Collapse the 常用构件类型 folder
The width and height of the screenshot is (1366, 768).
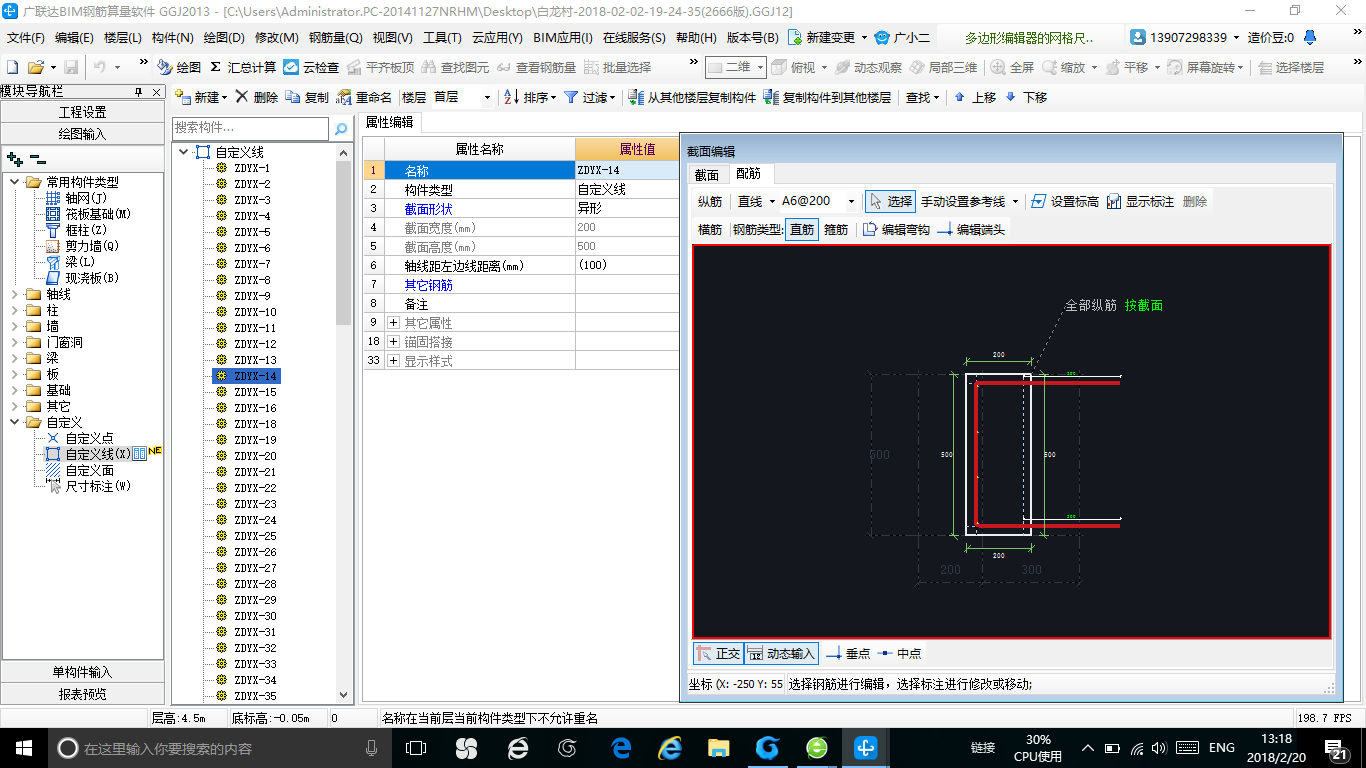pyautogui.click(x=14, y=182)
